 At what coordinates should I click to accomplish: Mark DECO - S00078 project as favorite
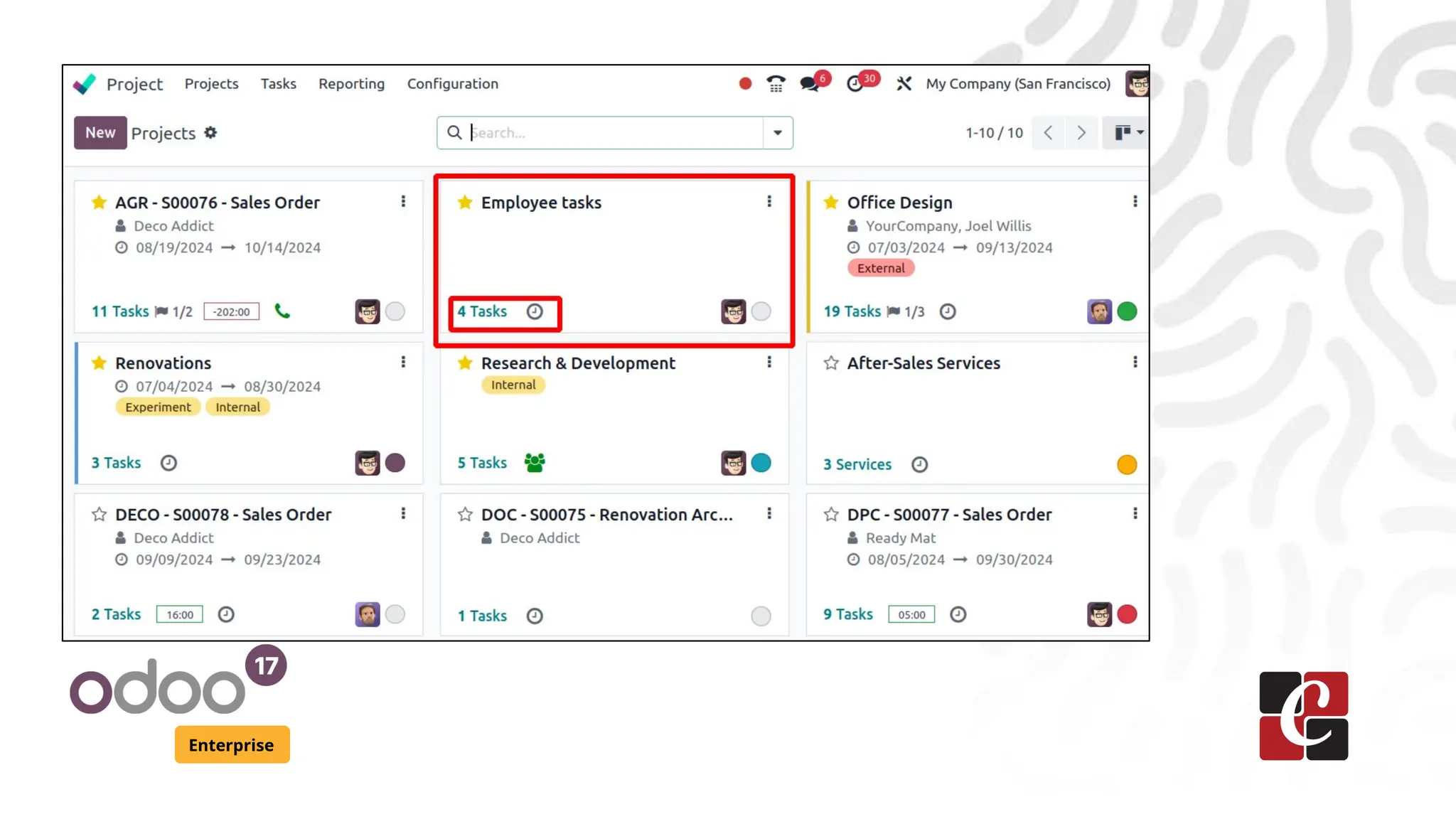pyautogui.click(x=100, y=515)
